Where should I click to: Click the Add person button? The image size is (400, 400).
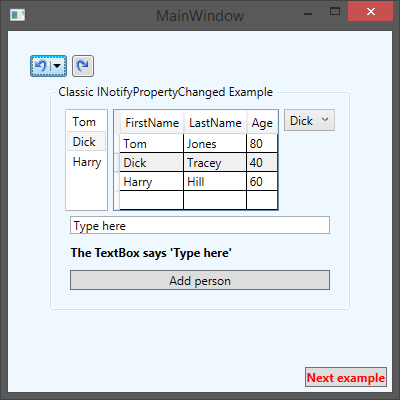(x=200, y=280)
